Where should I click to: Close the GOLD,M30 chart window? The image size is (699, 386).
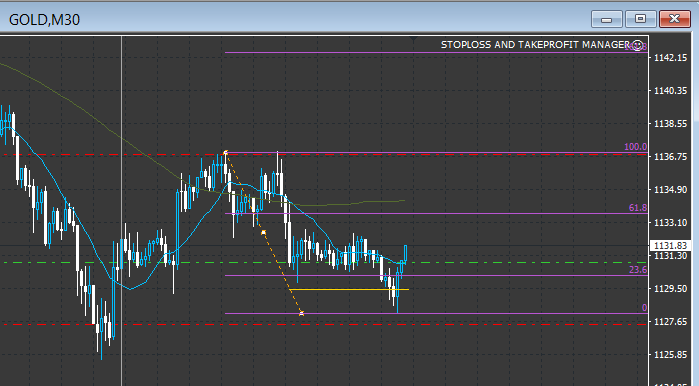click(674, 19)
